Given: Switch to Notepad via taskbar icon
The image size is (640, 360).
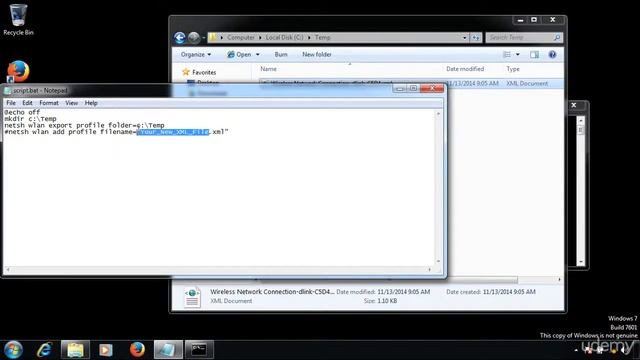Looking at the screenshot, I should (168, 350).
